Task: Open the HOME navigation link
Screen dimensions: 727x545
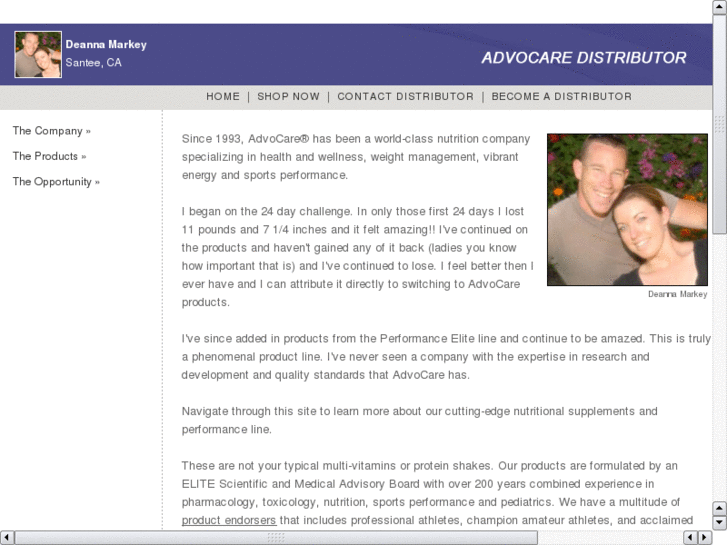Action: click(223, 96)
